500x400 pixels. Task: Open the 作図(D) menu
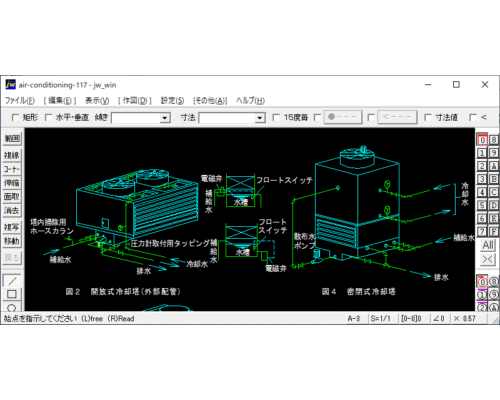click(135, 100)
